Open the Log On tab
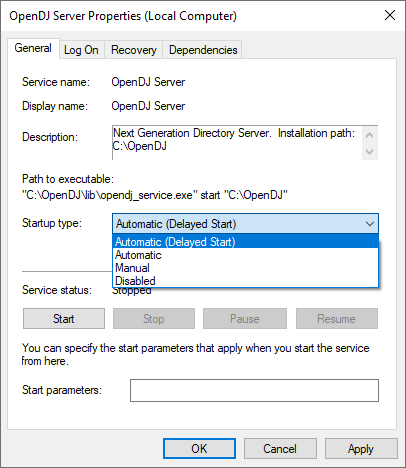This screenshot has height=468, width=406. tap(81, 50)
